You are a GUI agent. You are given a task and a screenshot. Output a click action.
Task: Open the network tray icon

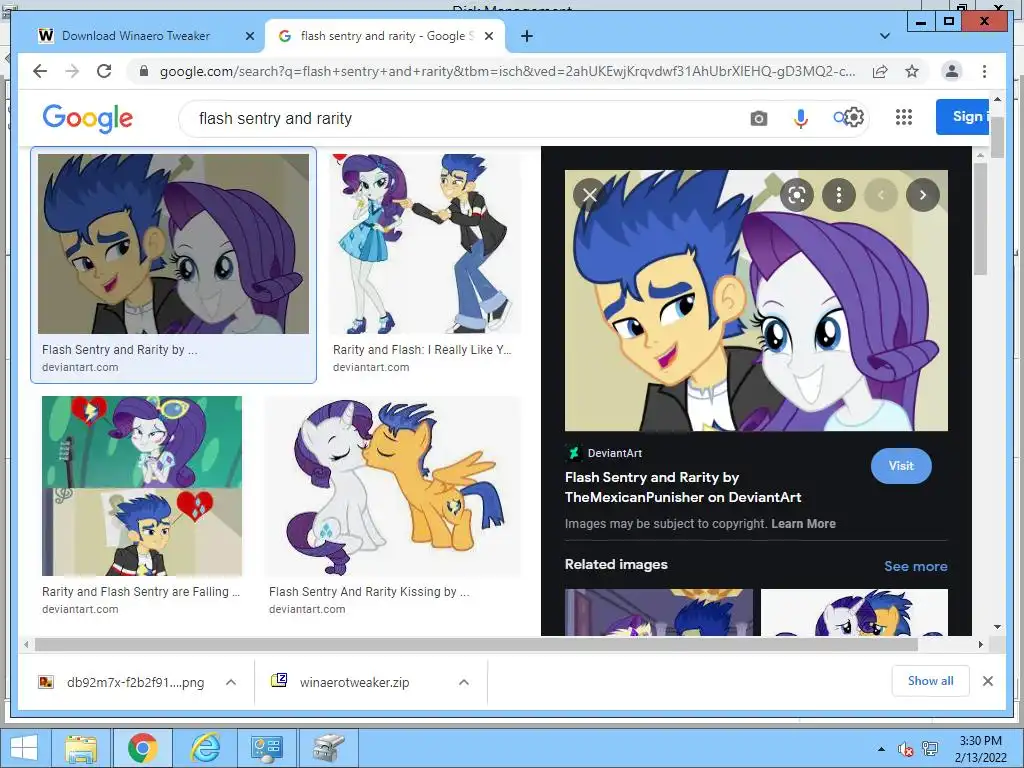click(930, 749)
